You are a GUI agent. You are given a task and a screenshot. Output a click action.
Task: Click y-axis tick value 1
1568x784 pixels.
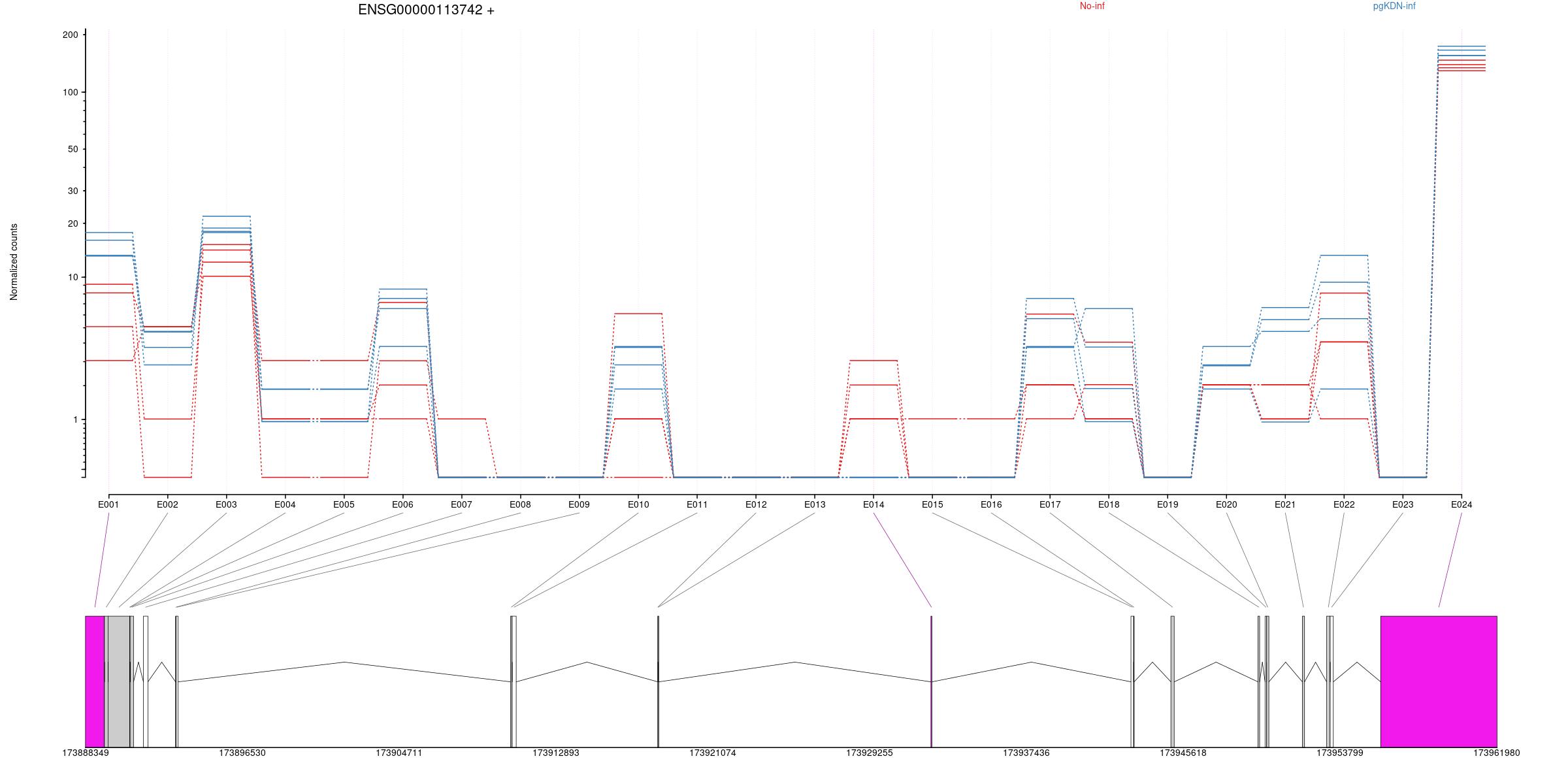tap(75, 419)
